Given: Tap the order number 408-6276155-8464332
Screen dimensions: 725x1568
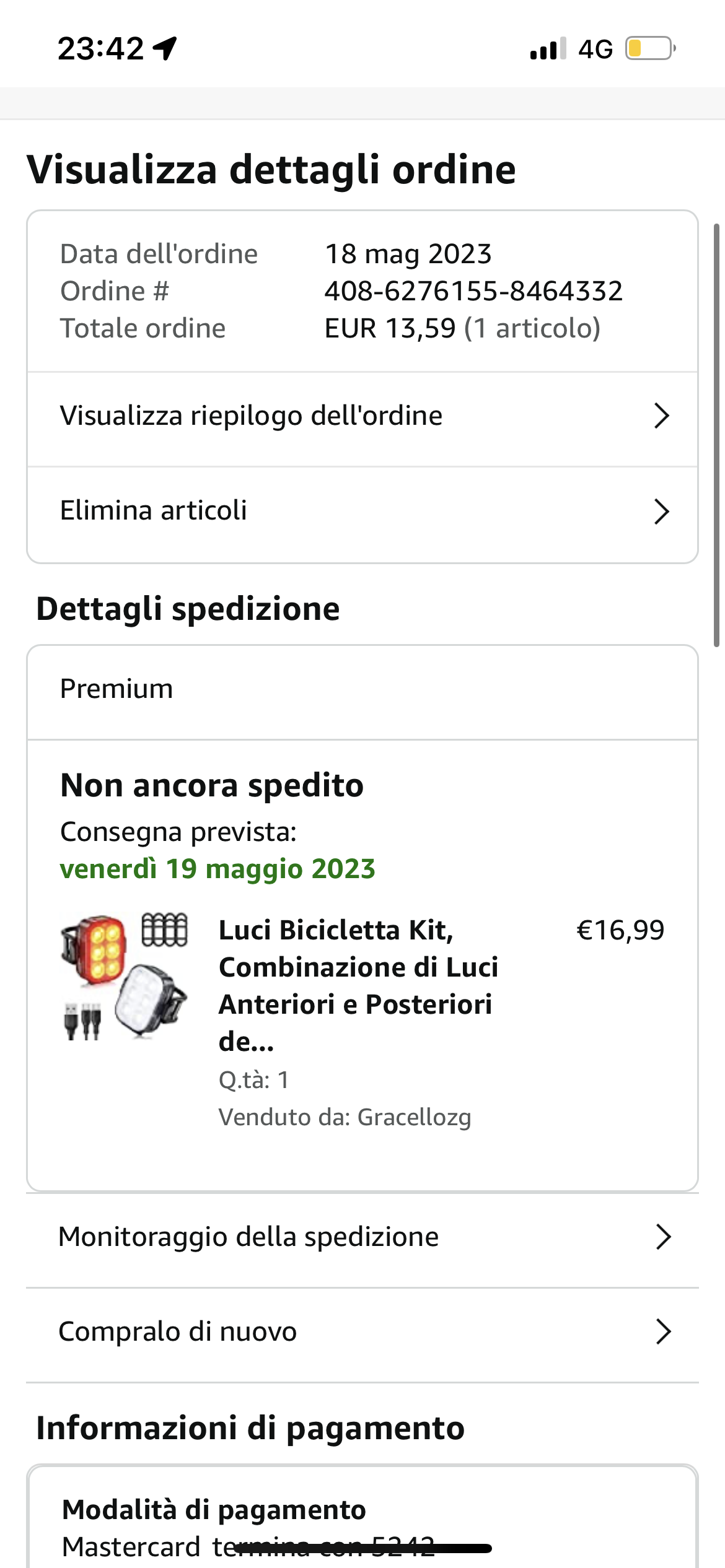Looking at the screenshot, I should pyautogui.click(x=473, y=291).
